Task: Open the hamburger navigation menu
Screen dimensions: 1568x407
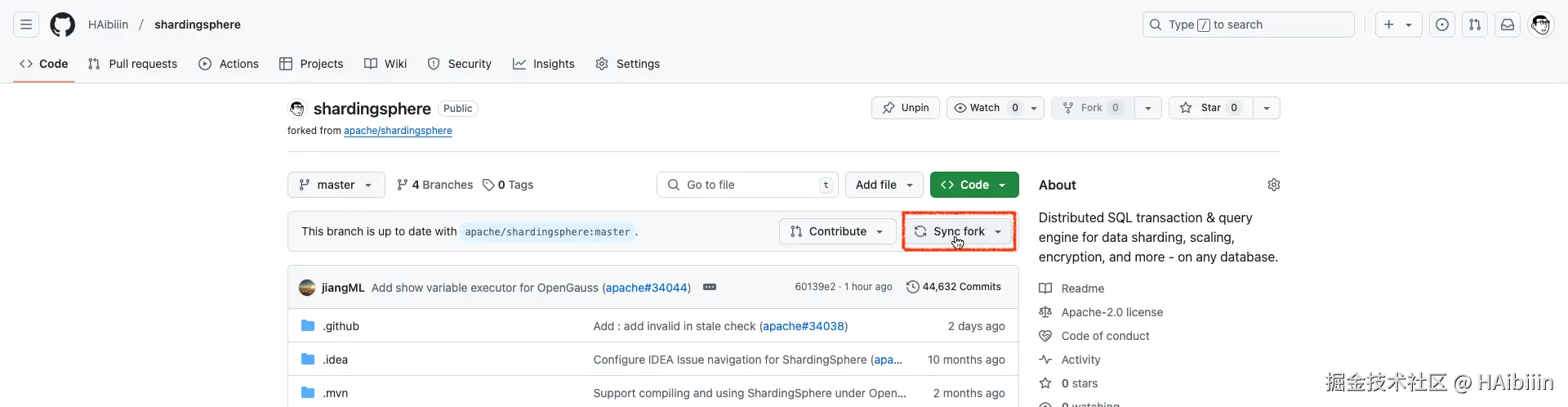Action: [x=26, y=25]
